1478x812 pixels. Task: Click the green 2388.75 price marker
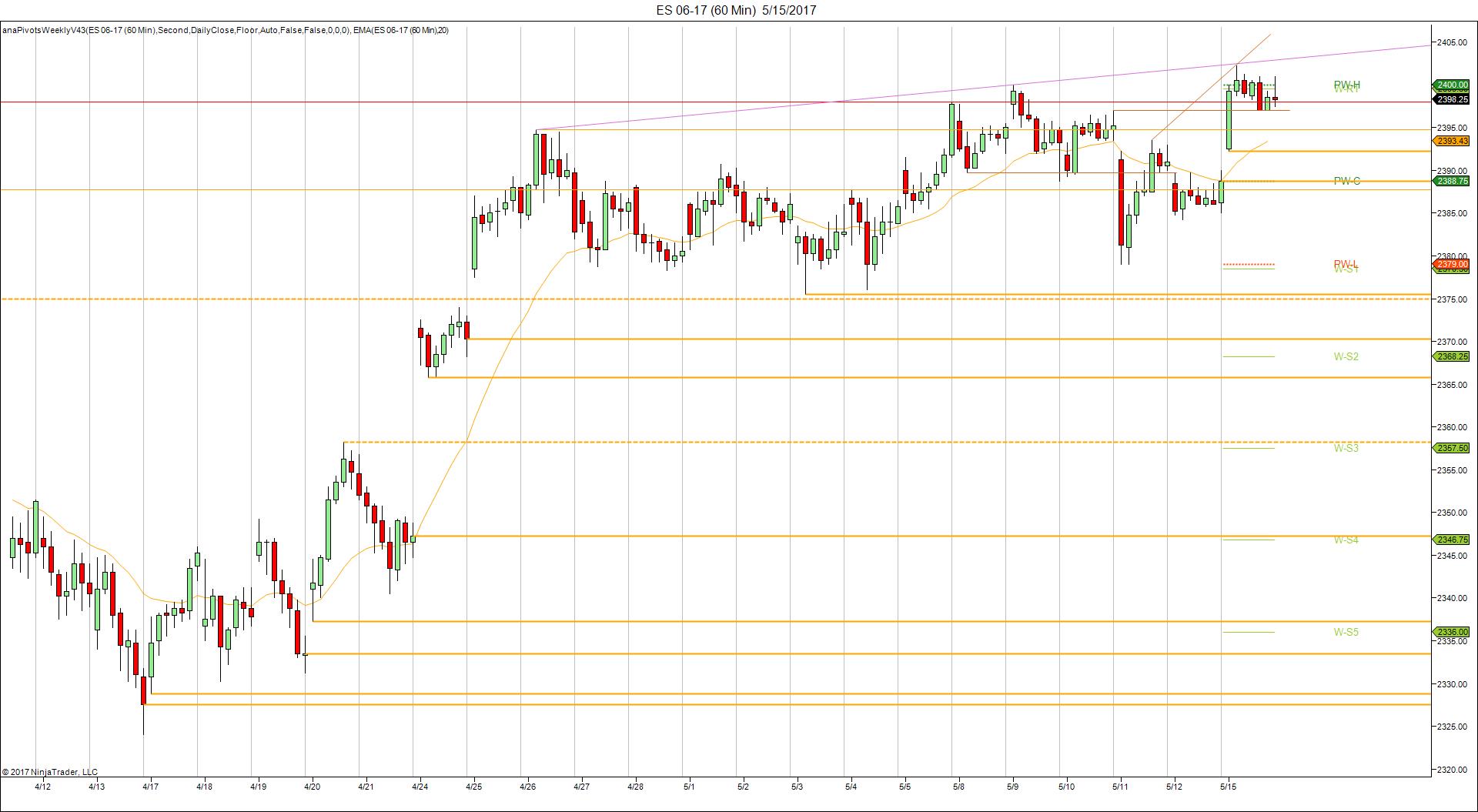(1451, 181)
